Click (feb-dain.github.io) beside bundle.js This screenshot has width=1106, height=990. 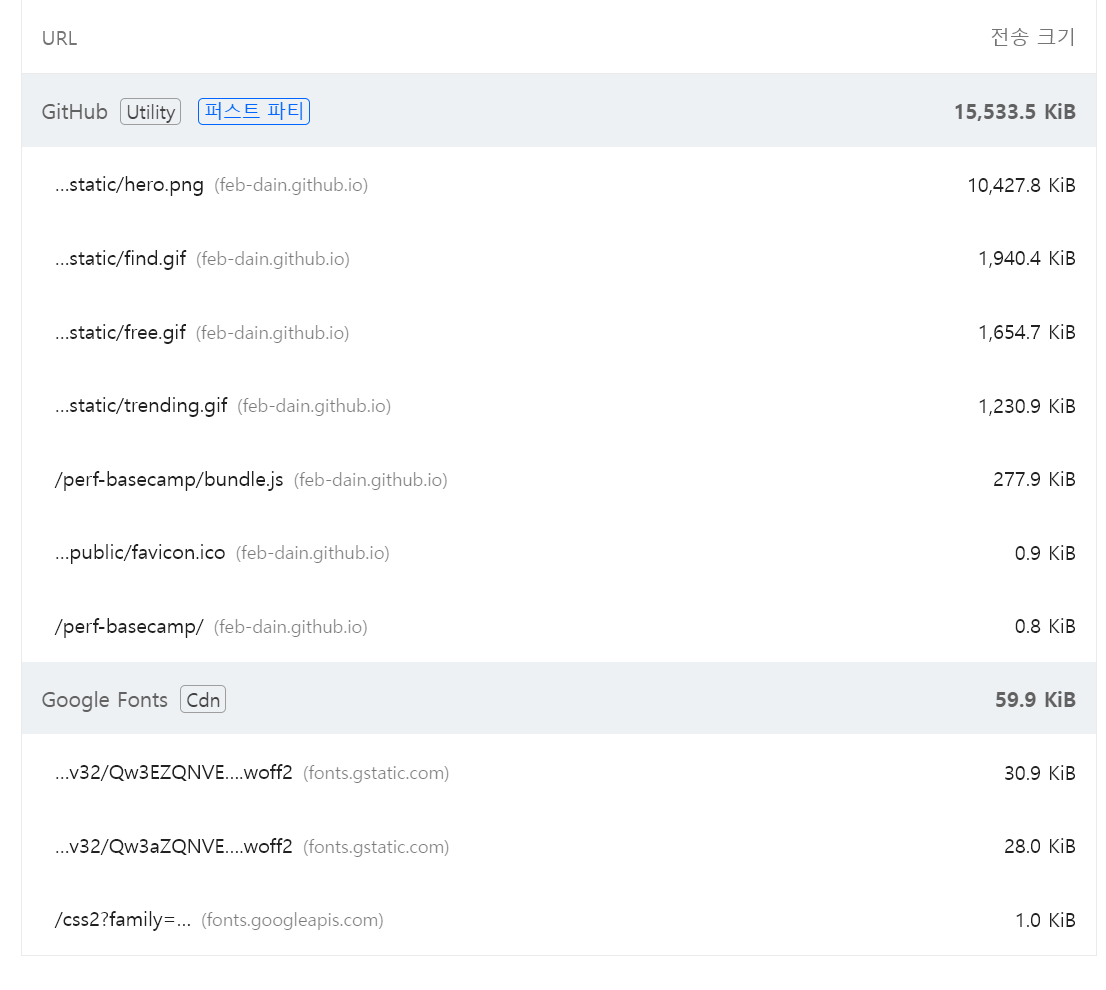click(x=371, y=480)
